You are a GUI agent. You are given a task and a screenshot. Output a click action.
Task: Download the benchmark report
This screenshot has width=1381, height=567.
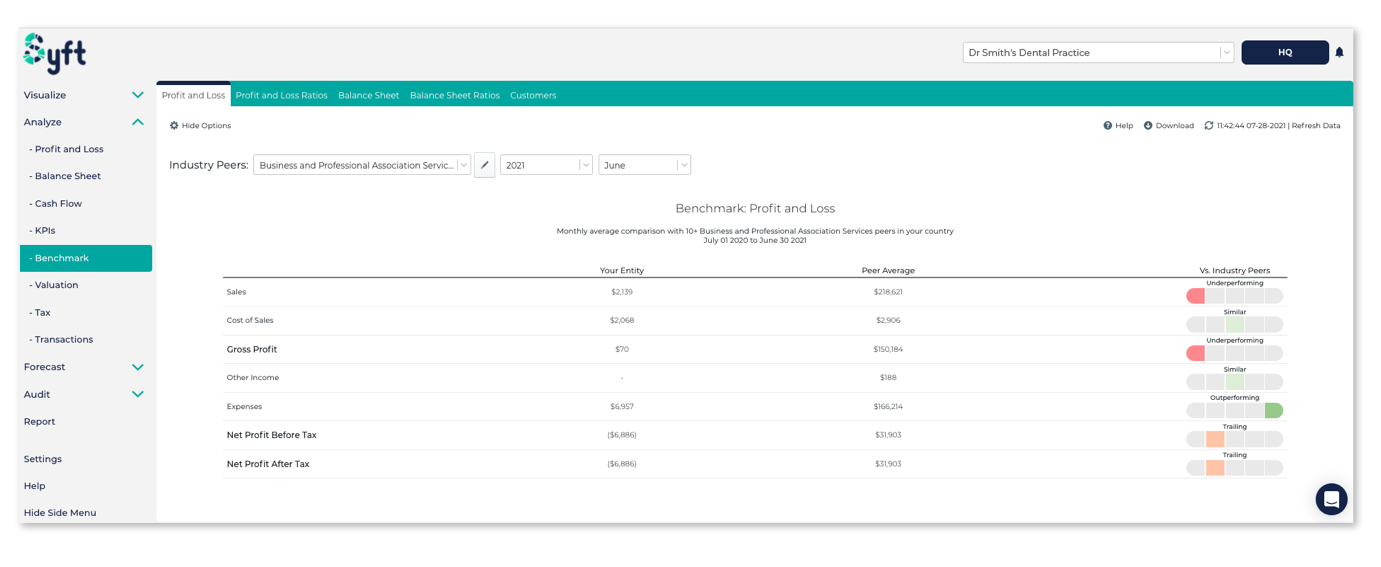click(1169, 126)
